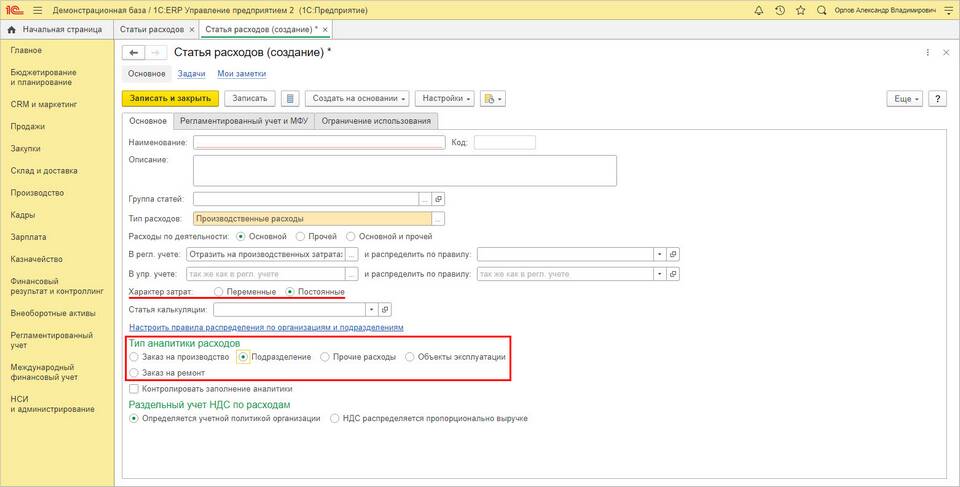Viewport: 960px width, 487px height.
Task: Open the Ограничение использования tab
Action: [376, 121]
